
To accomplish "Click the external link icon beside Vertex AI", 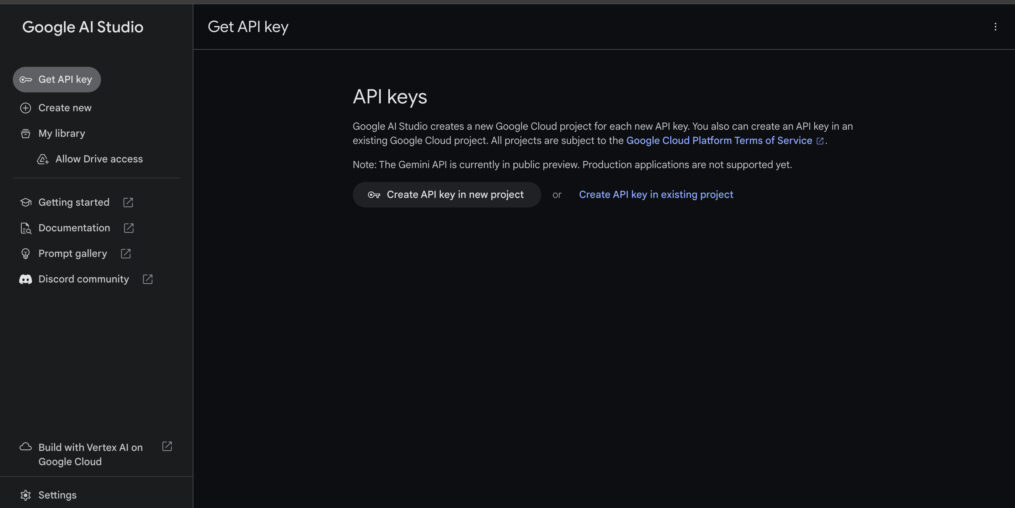I will coord(167,447).
